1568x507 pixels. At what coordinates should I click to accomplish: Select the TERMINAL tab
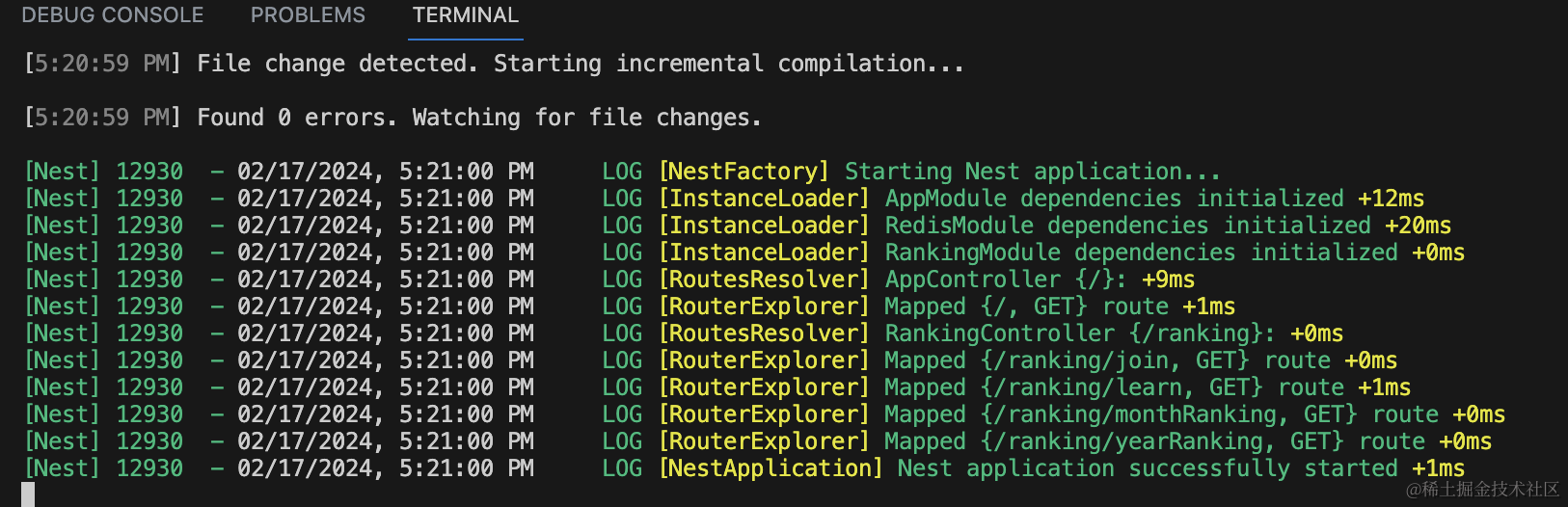(465, 15)
